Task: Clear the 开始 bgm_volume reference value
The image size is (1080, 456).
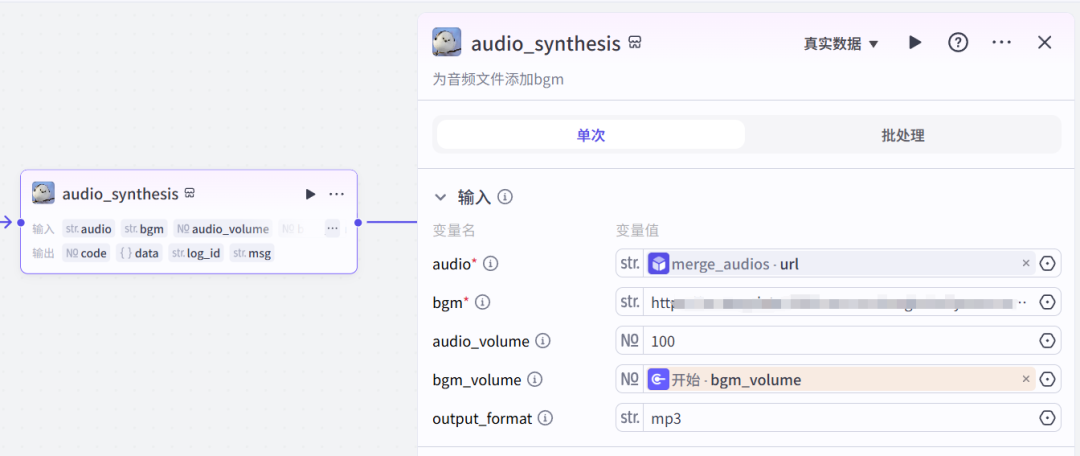Action: click(x=1026, y=380)
